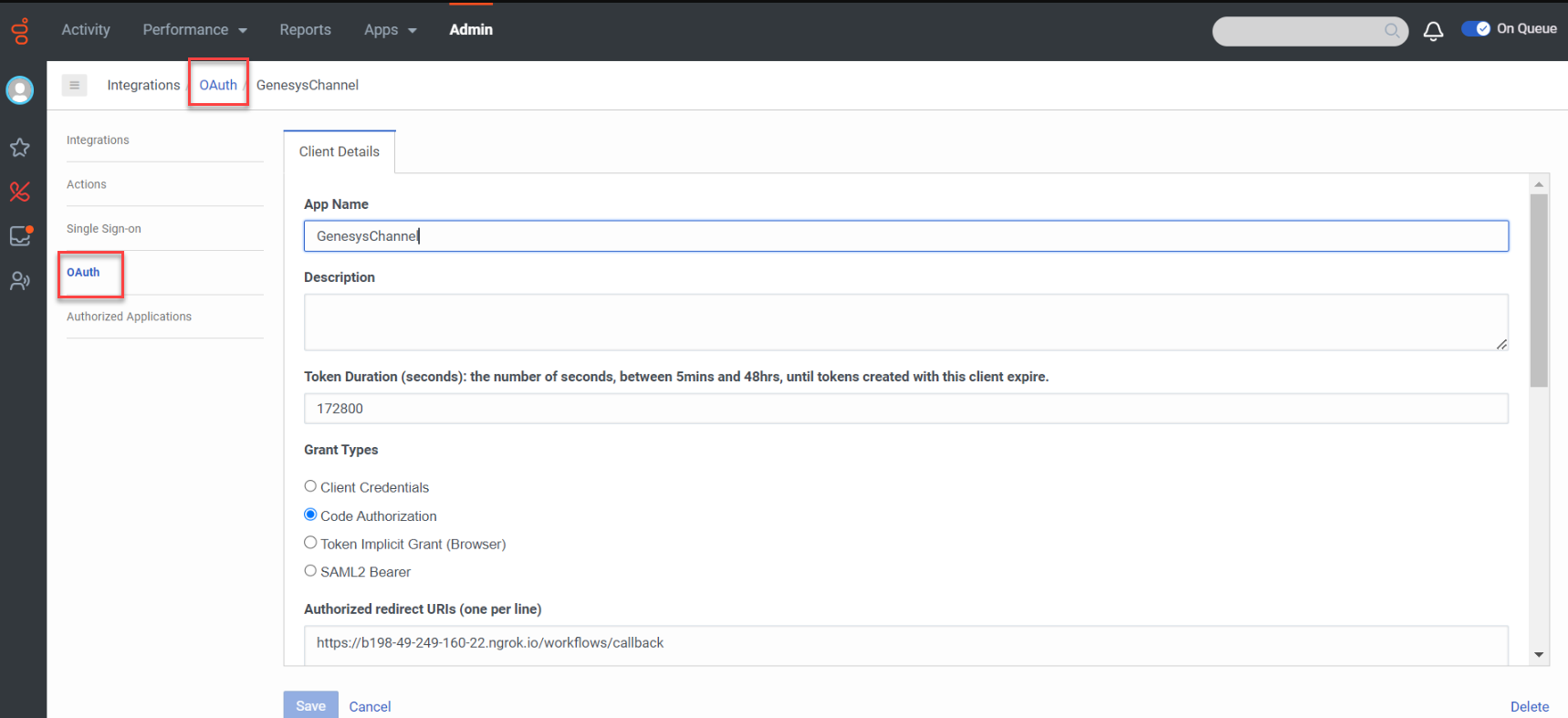Open favorites star icon in sidebar

point(20,148)
